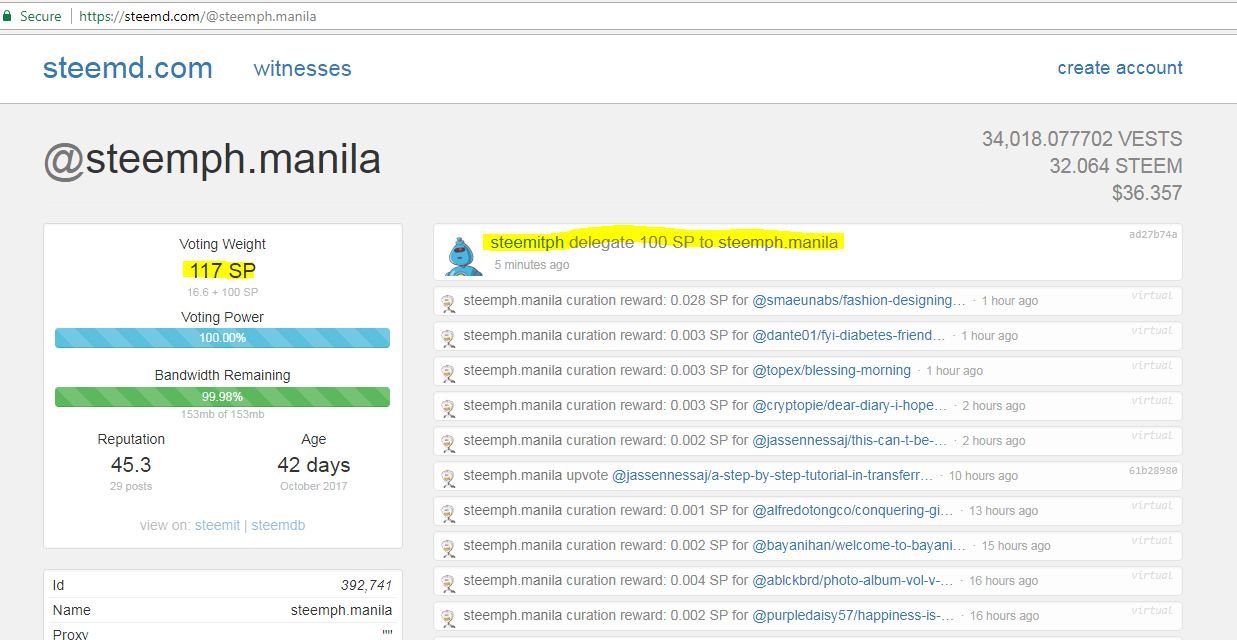Click the @steemph.manila account heading
Image resolution: width=1237 pixels, height=640 pixels.
point(212,160)
